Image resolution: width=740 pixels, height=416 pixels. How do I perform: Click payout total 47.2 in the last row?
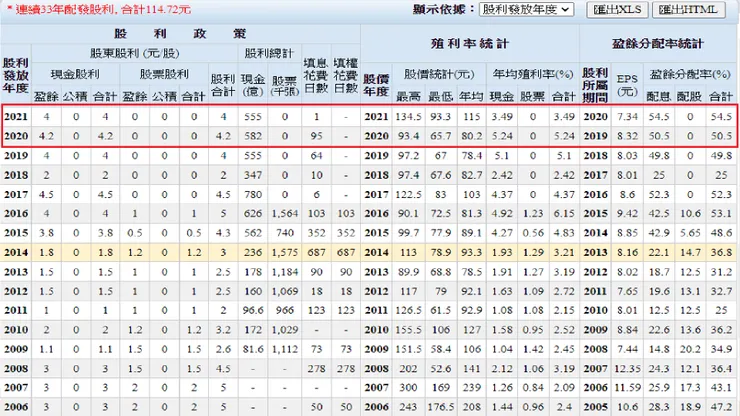pyautogui.click(x=721, y=407)
